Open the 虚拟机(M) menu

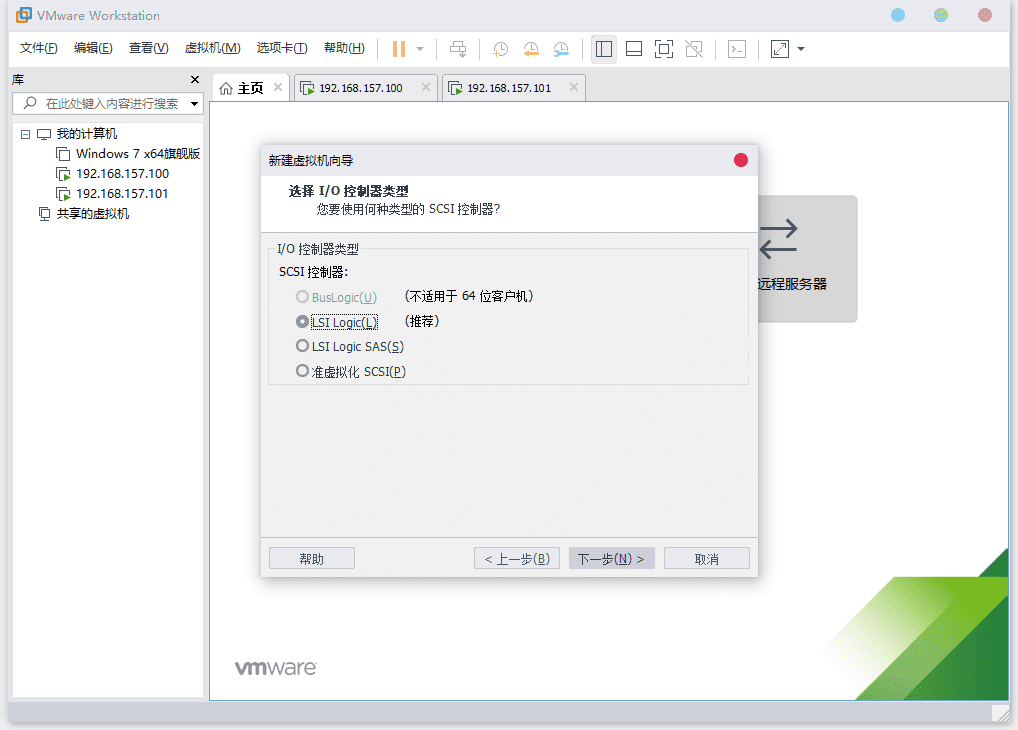pos(212,48)
